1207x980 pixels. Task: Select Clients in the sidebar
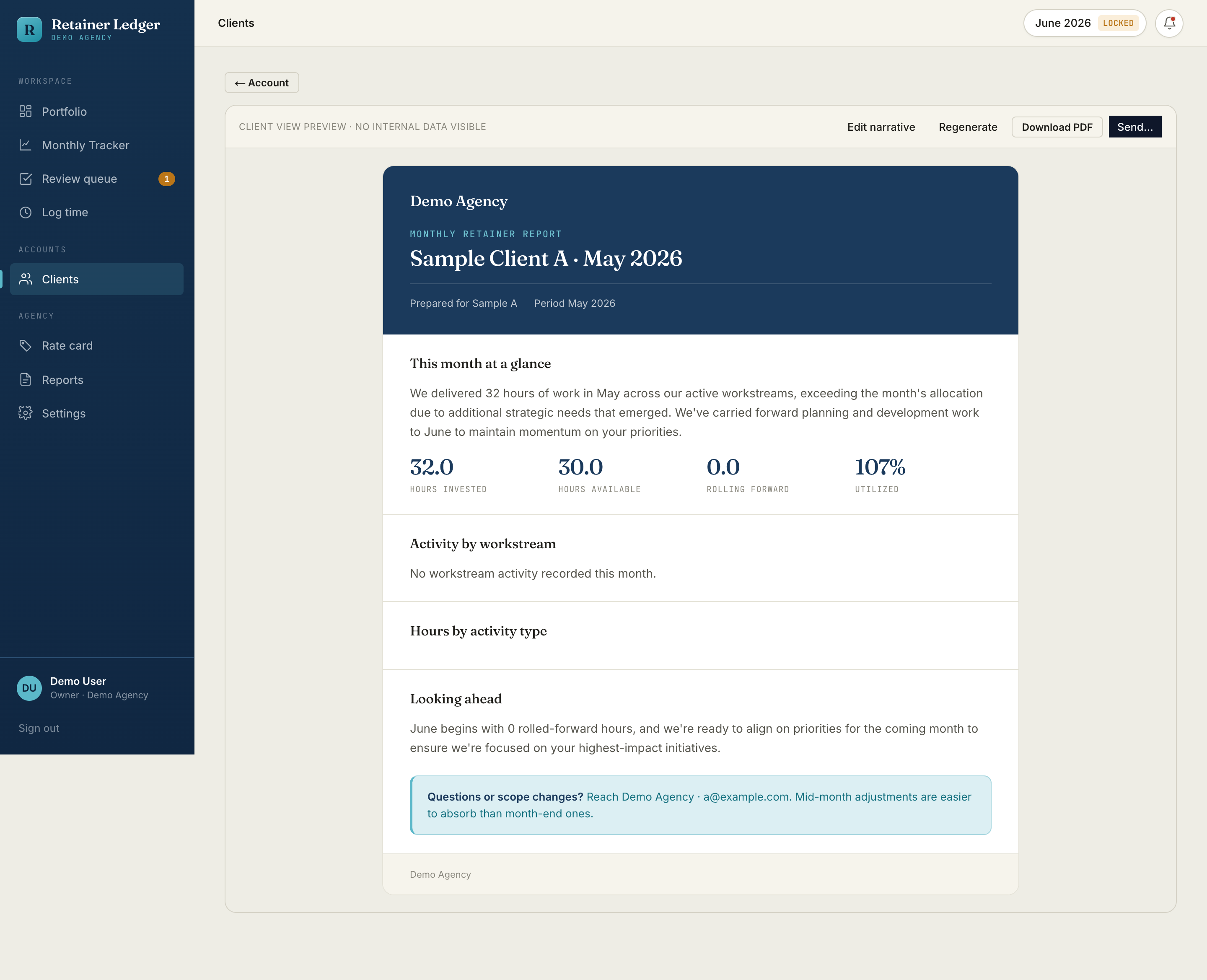[96, 279]
